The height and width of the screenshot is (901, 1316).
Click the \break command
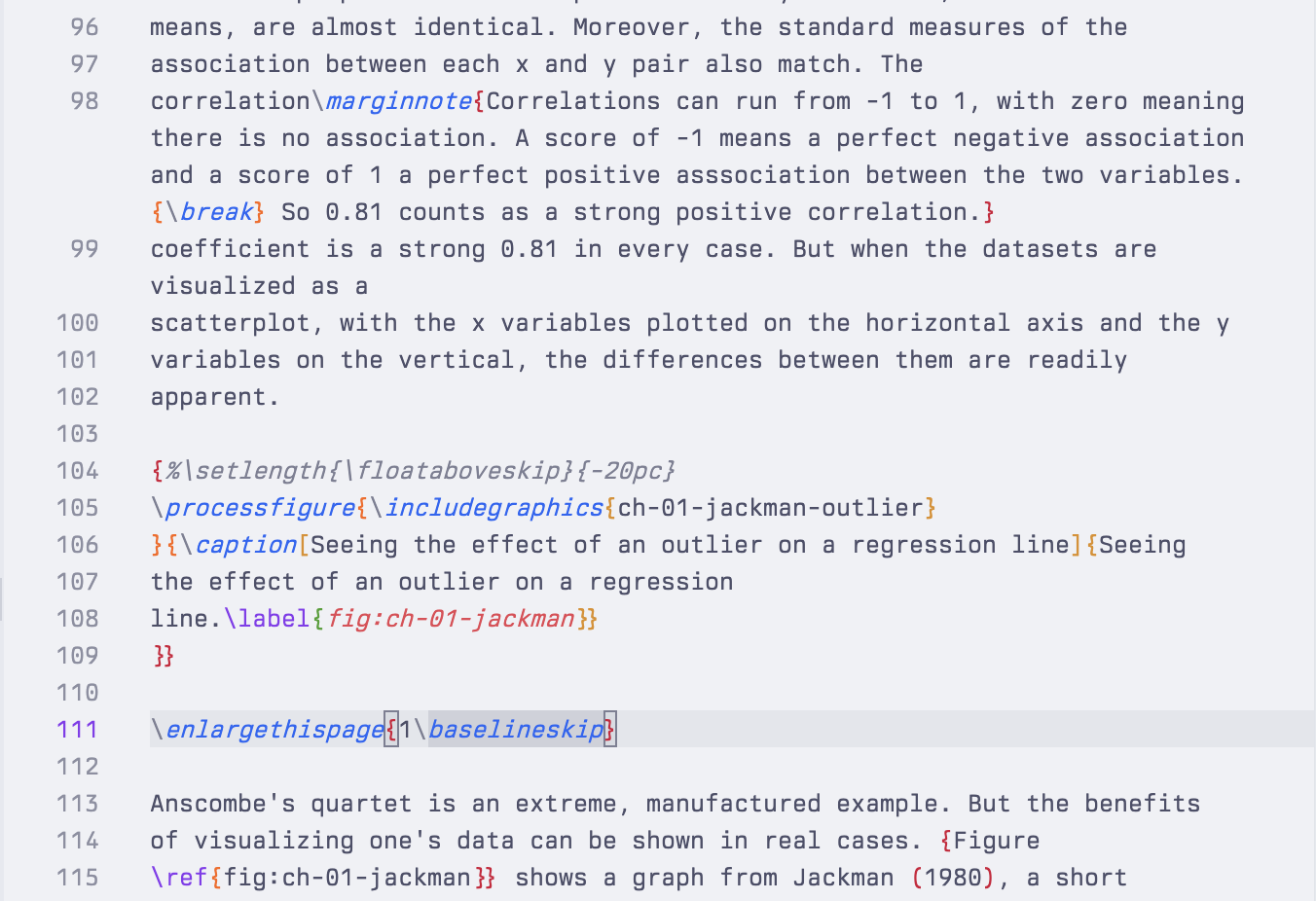[215, 212]
